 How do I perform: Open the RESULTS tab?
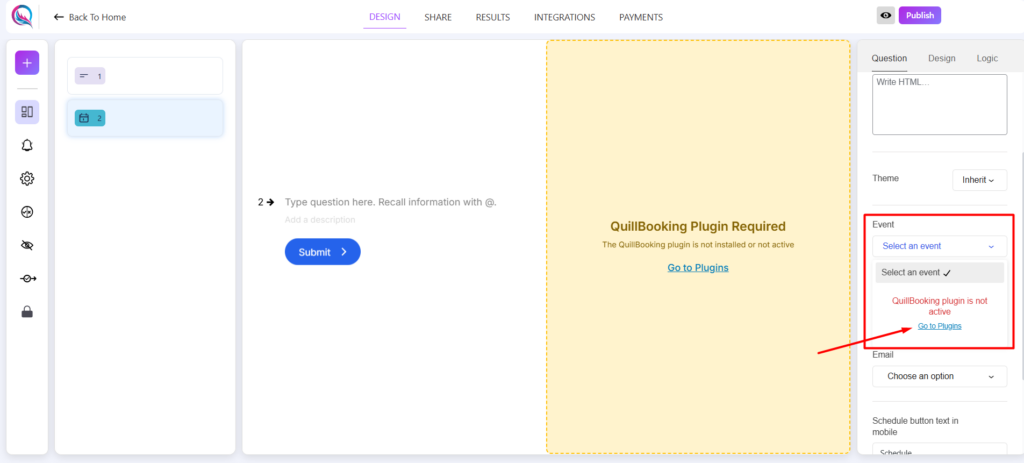[492, 18]
